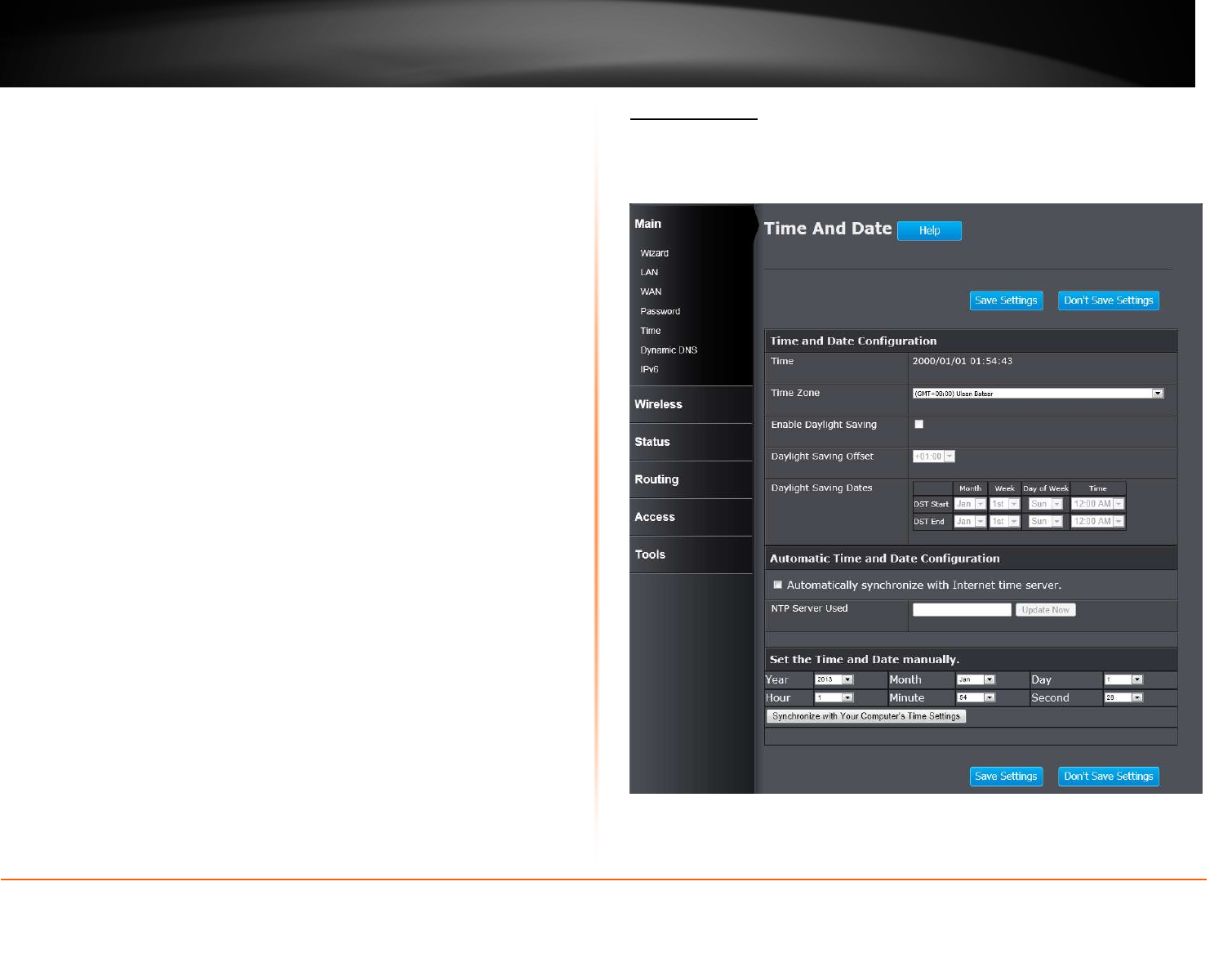
Task: Open the manual Month dropdown
Action: coord(976,679)
